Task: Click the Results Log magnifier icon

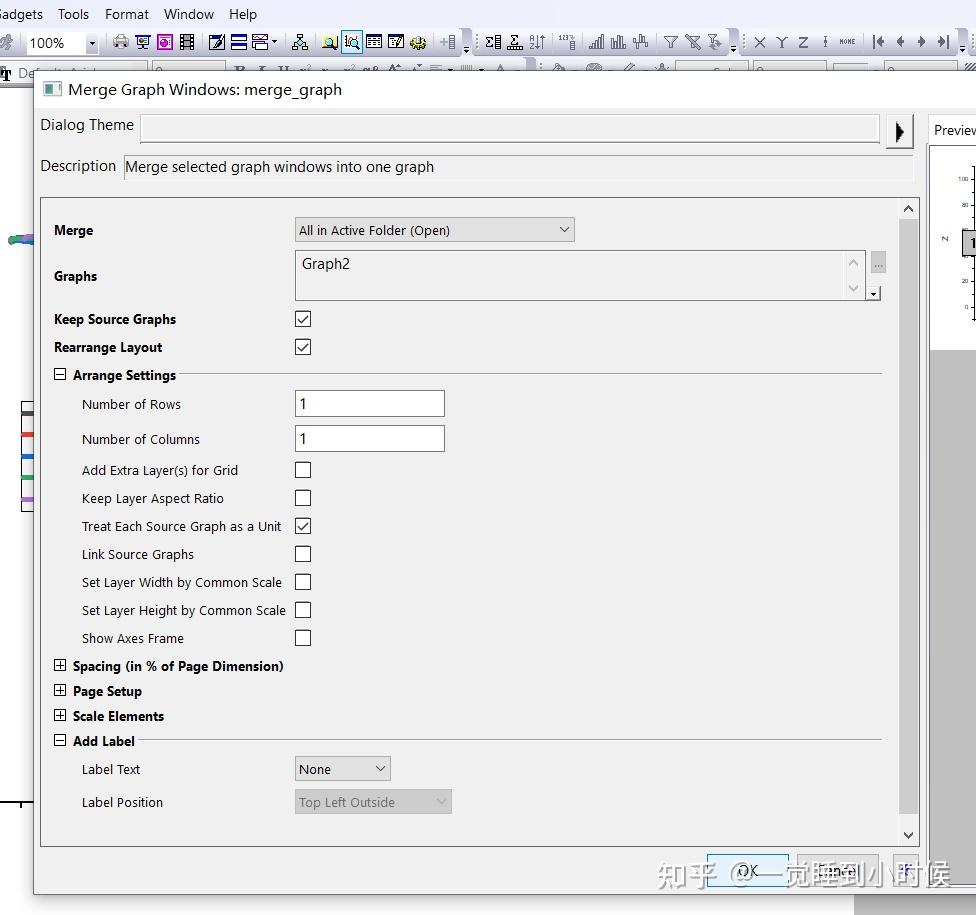Action: 330,42
